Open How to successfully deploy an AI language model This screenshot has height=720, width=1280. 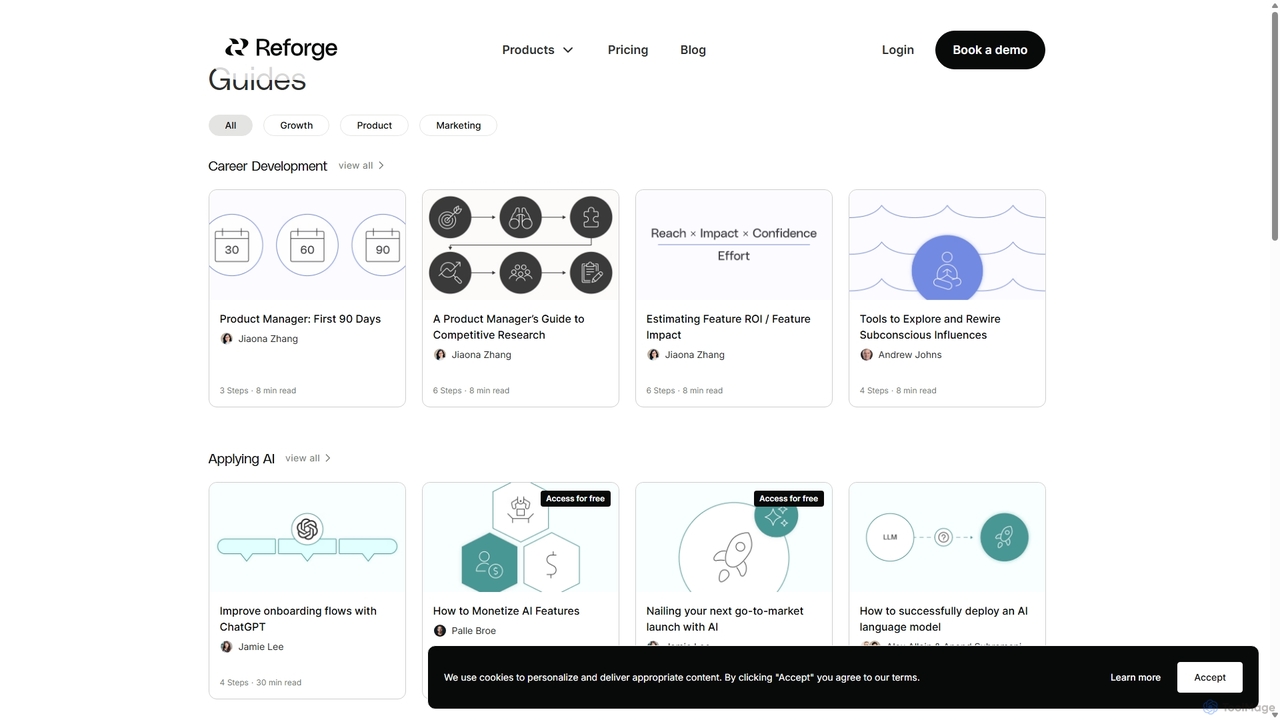943,619
